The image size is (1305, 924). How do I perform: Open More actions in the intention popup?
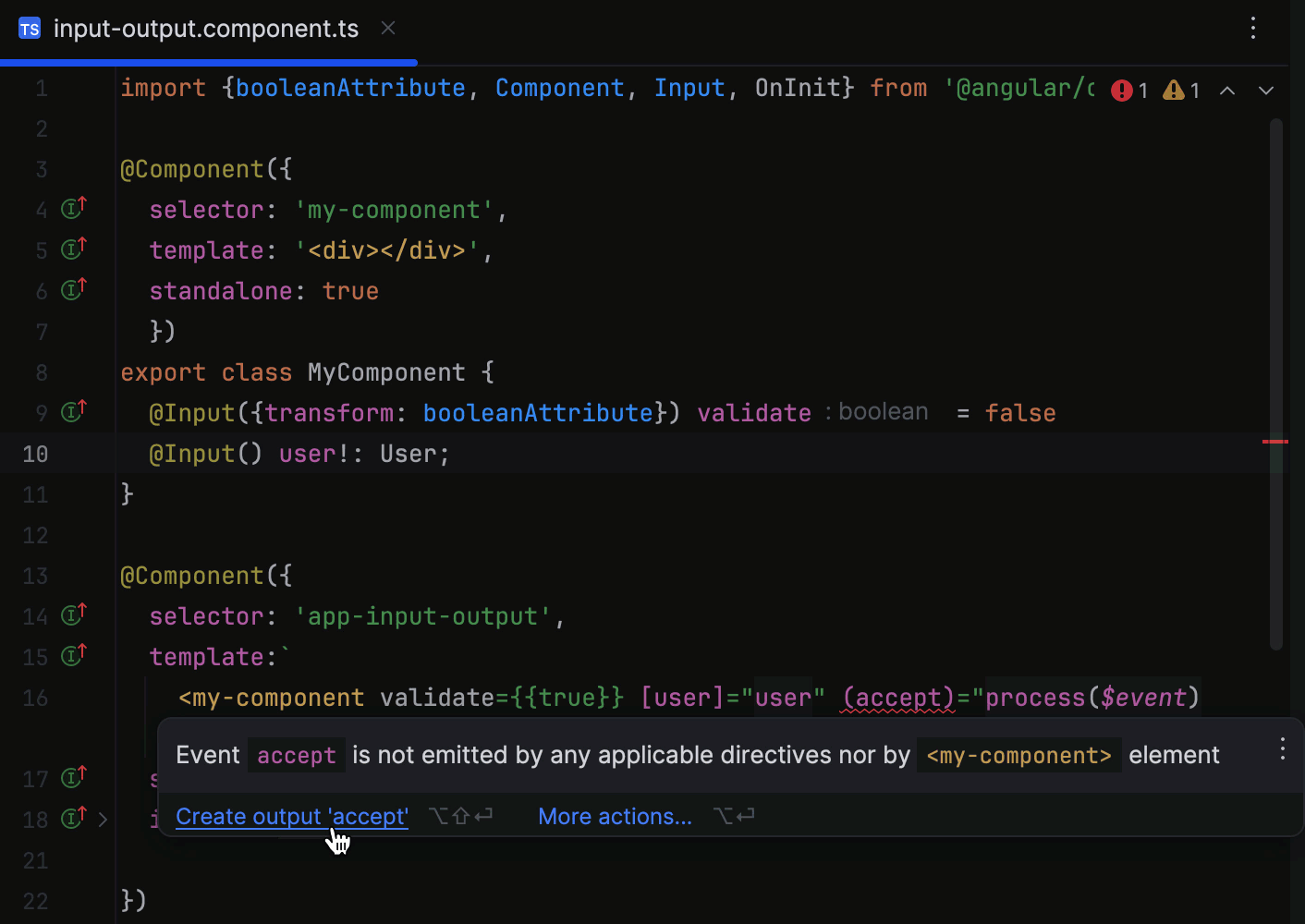click(x=614, y=816)
